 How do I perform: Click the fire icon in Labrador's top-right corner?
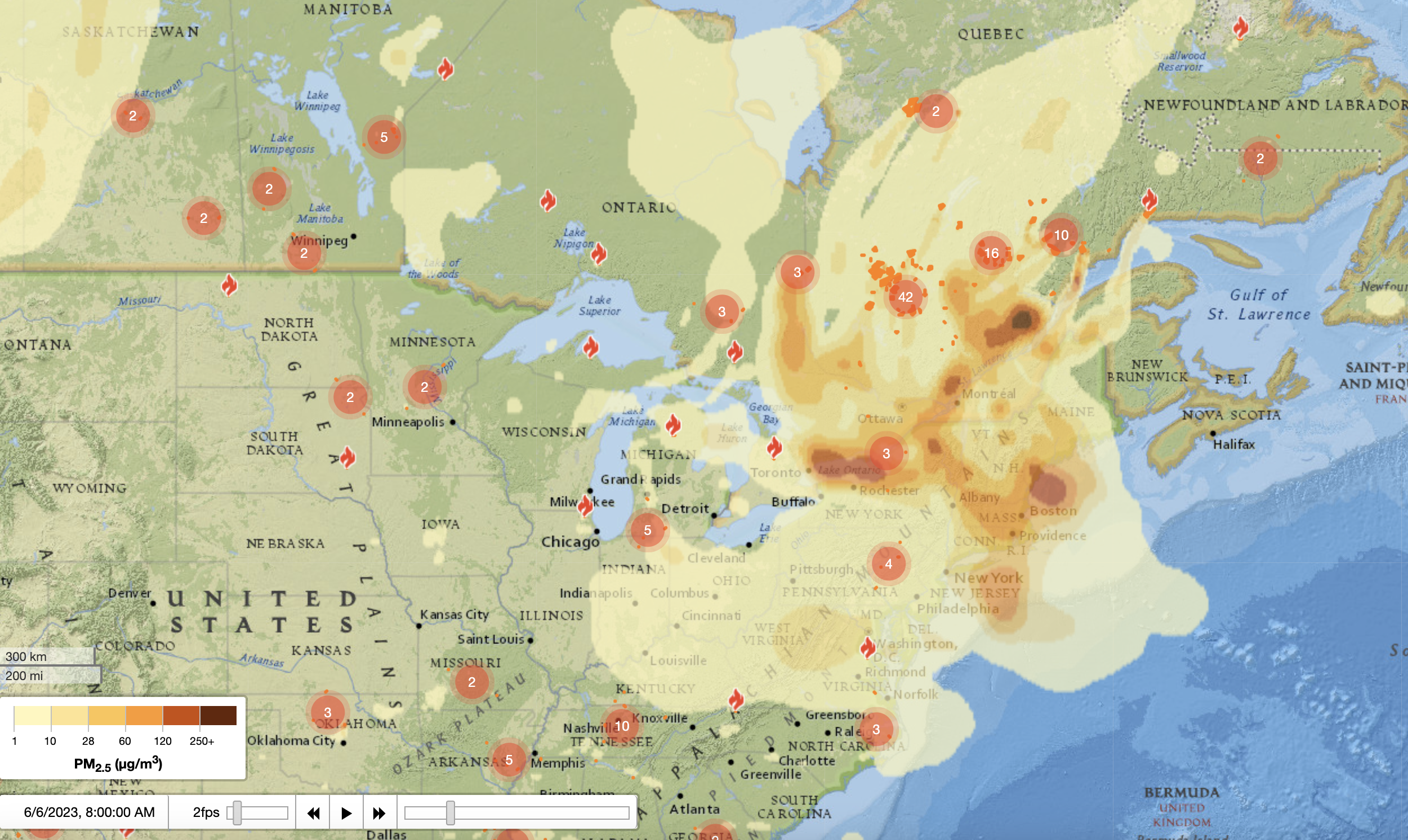coord(1240,27)
